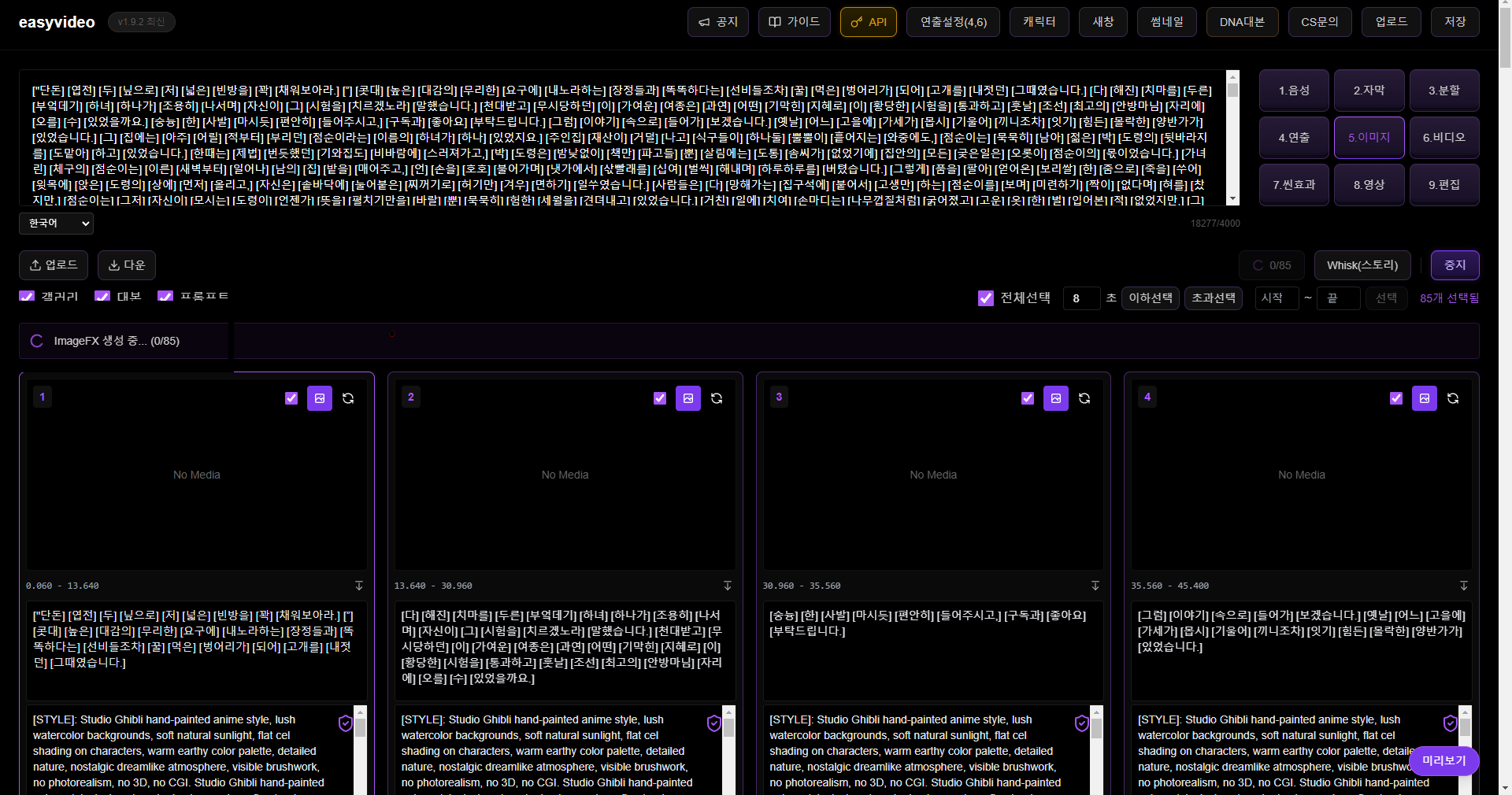1512x795 pixels.
Task: Click the seconds input field showing 8
Action: click(1080, 298)
